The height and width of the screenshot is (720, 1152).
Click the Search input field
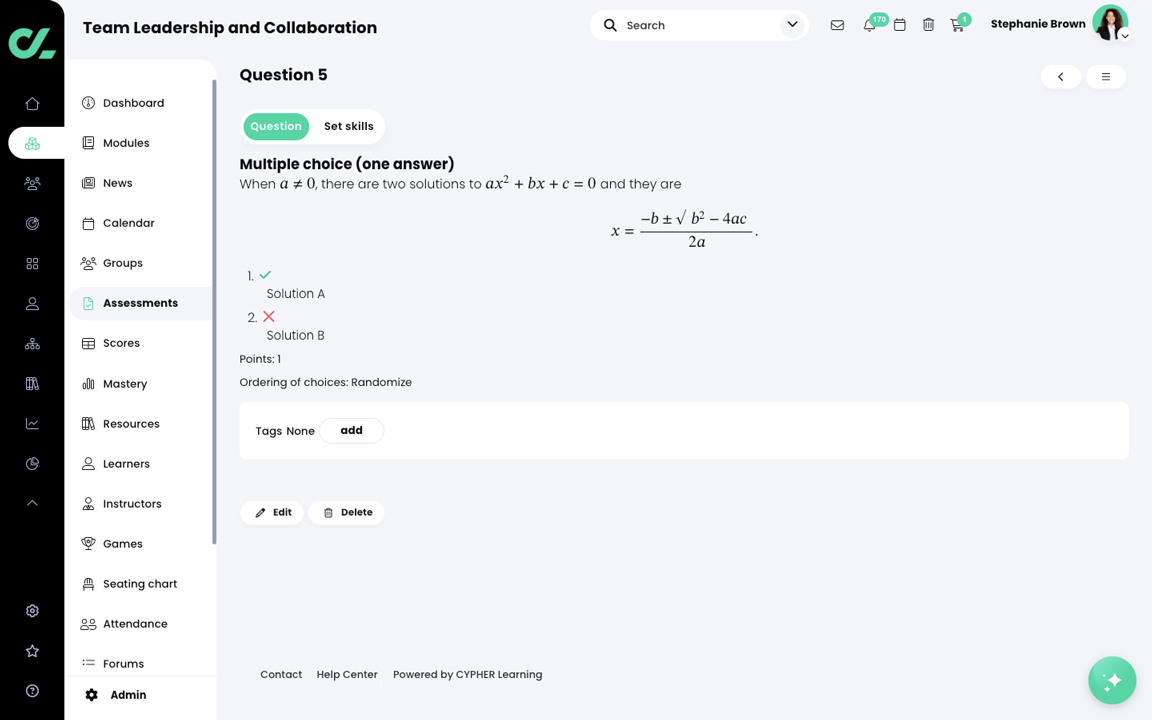(680, 25)
